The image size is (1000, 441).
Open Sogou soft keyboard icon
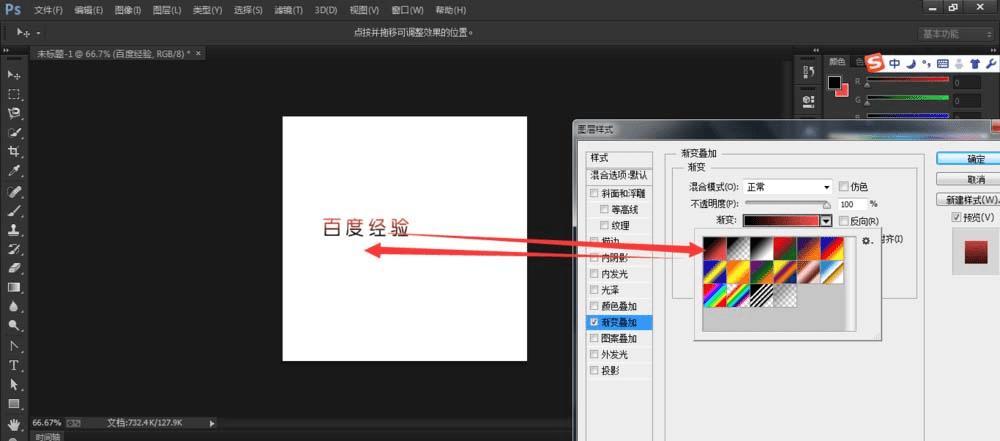coord(943,63)
